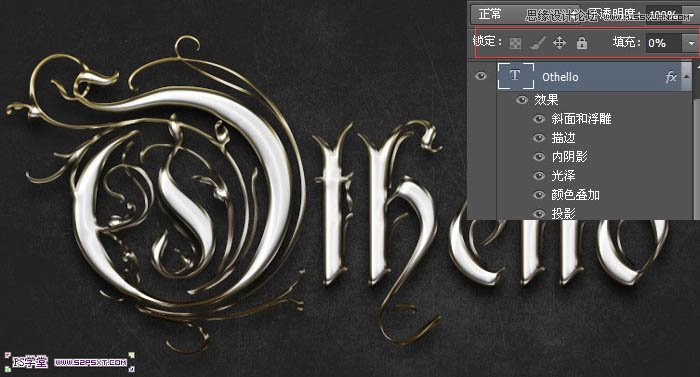Click the 光泽 effect label
This screenshot has width=700, height=377.
pos(563,176)
